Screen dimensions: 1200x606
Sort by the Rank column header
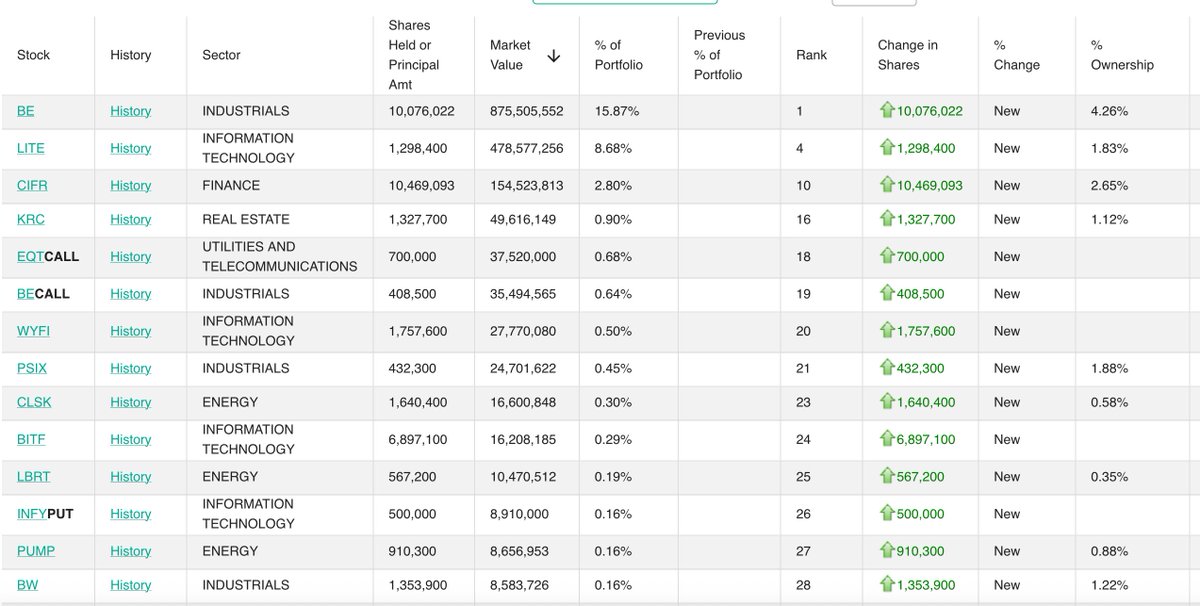click(812, 55)
